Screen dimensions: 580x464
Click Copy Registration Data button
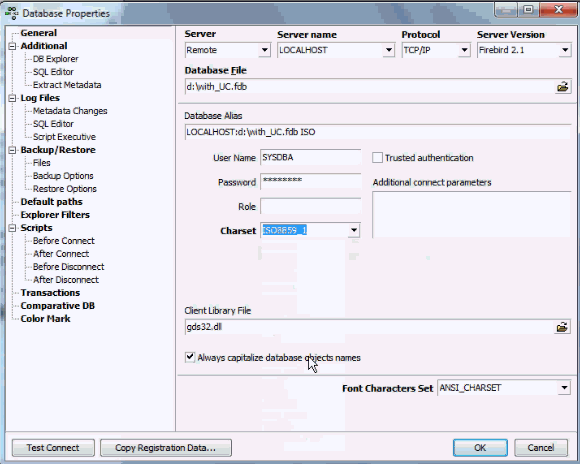(166, 448)
